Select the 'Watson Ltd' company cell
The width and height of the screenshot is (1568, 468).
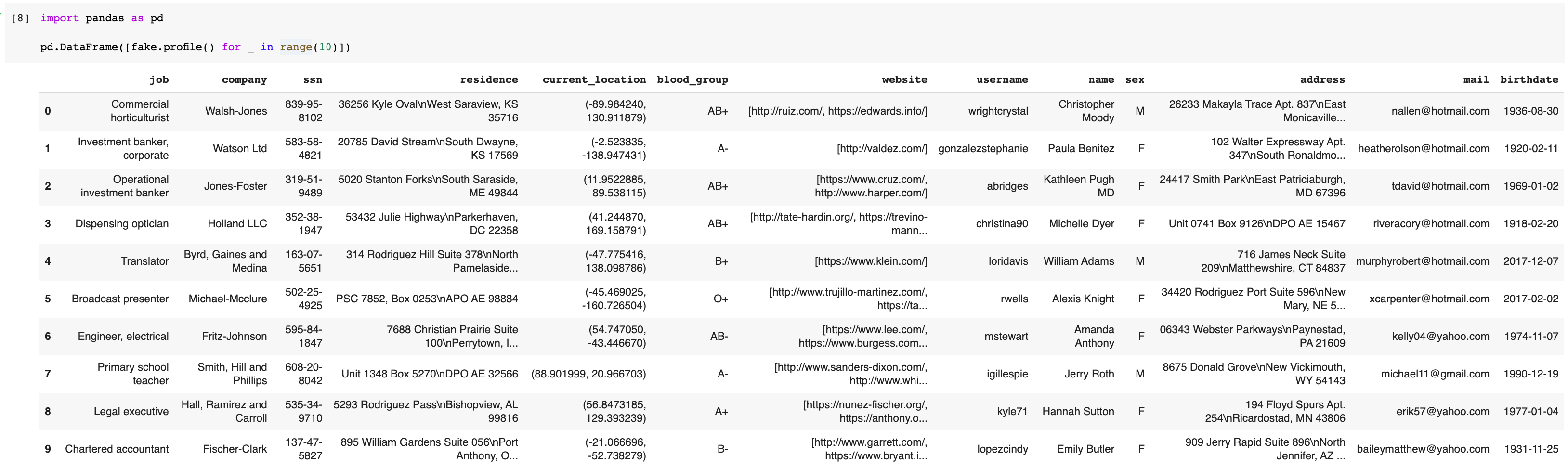tap(240, 148)
